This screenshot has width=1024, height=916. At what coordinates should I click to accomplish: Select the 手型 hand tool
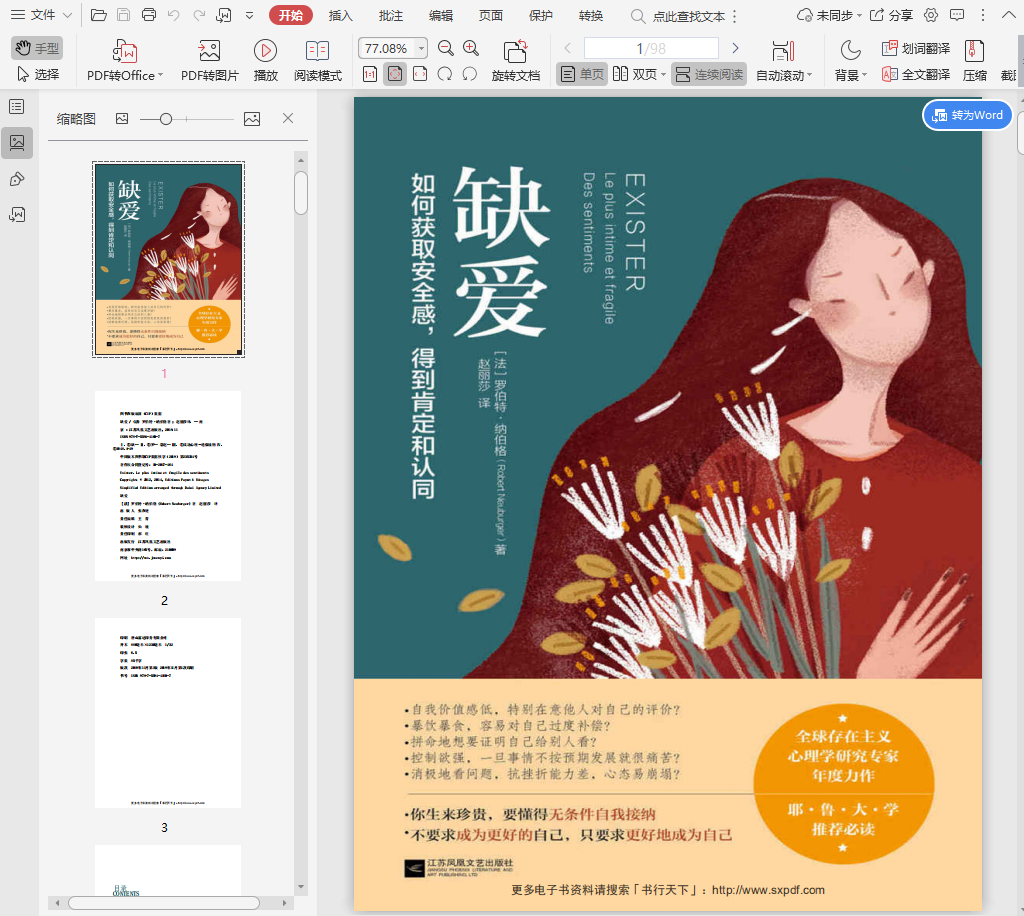coord(37,48)
